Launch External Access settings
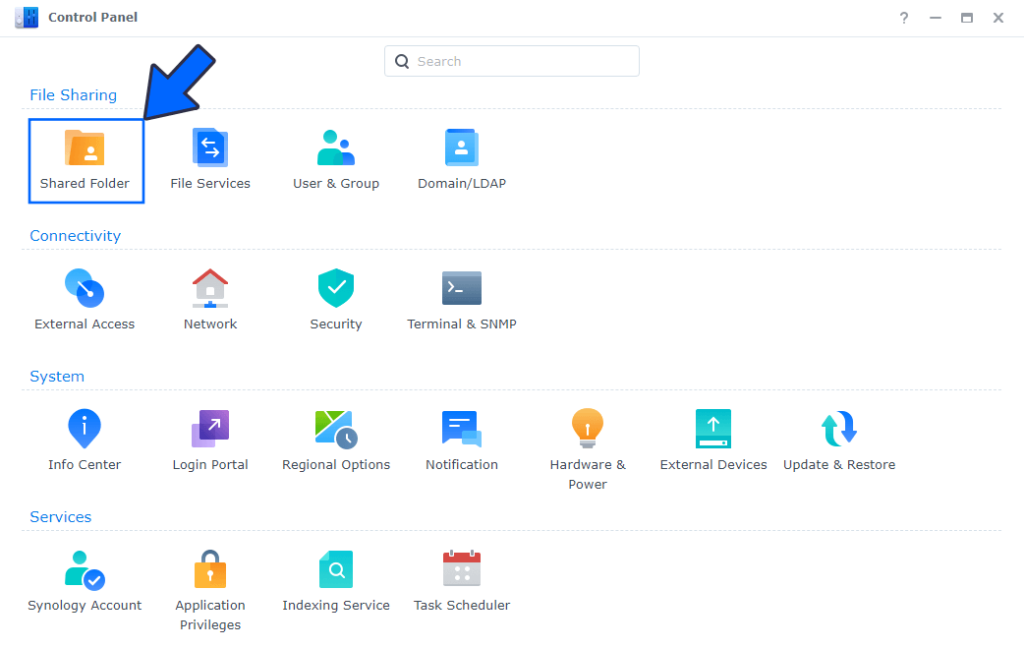Image resolution: width=1024 pixels, height=648 pixels. 85,289
